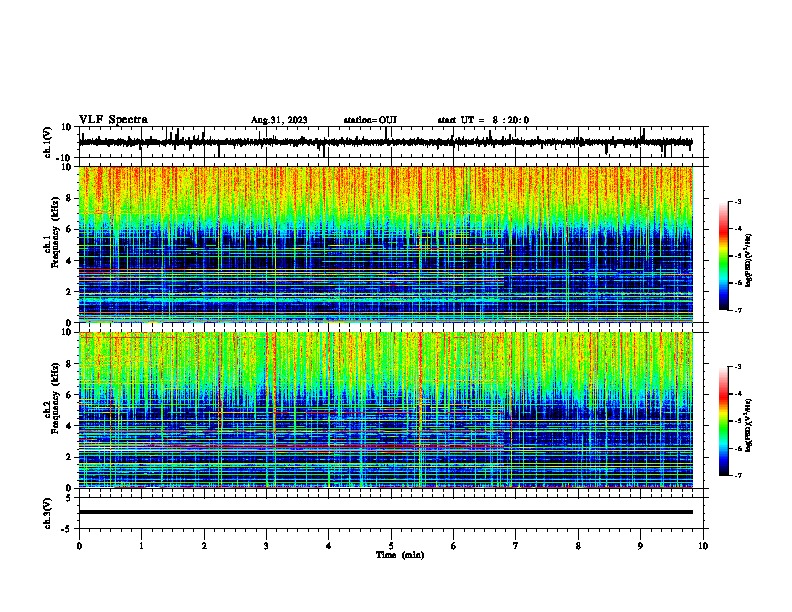Click the "-7" tick on ch.2 color bar
The height and width of the screenshot is (612, 792).
coord(737,476)
